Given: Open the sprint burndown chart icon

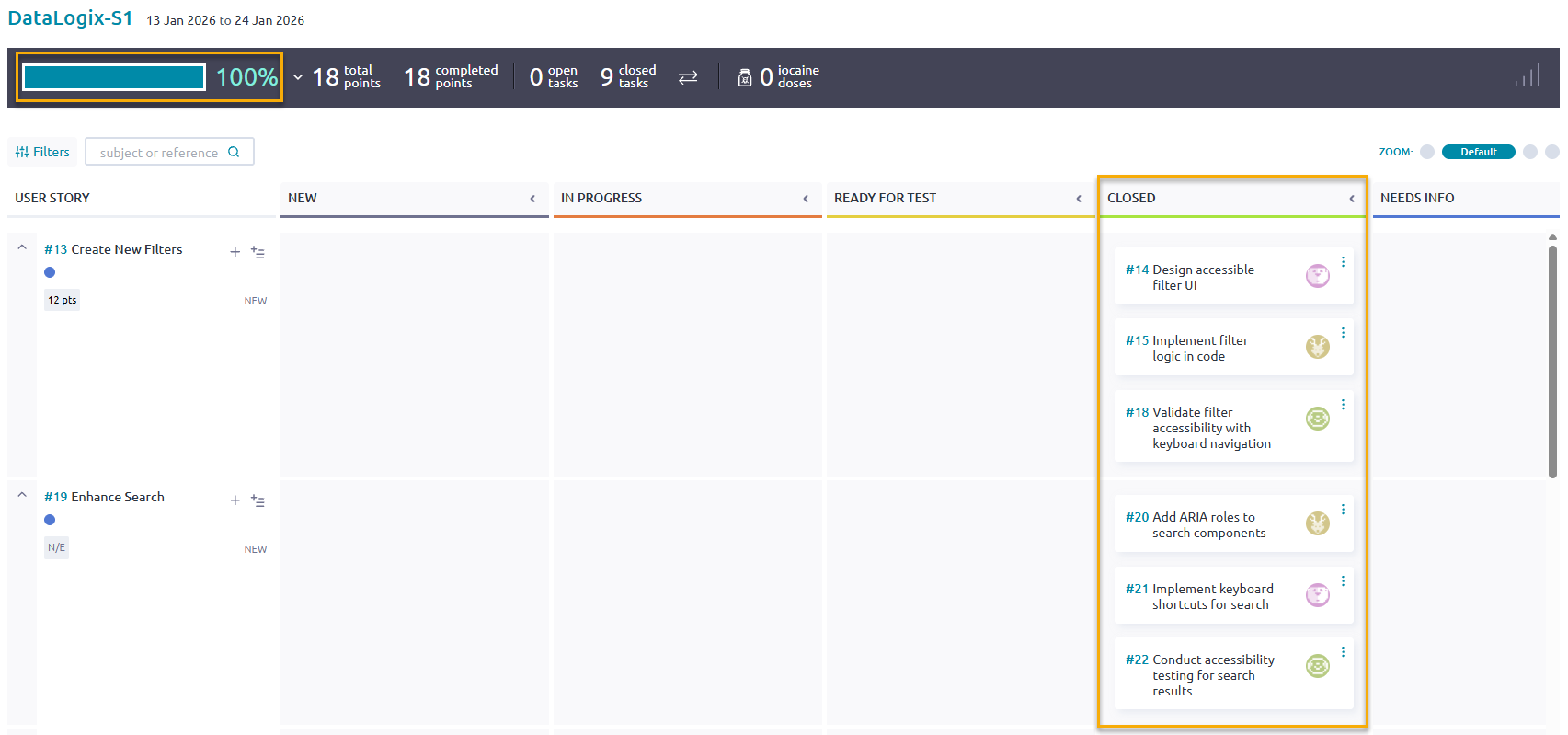Looking at the screenshot, I should click(1528, 77).
